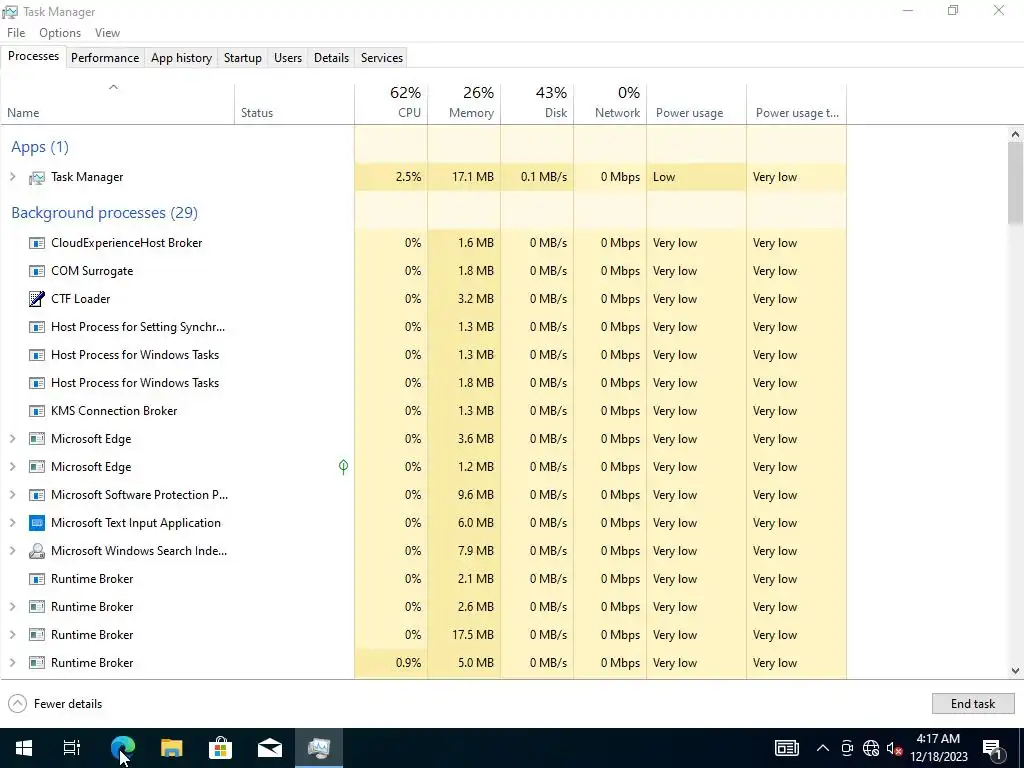Expand the Runtime Broker row using 5.0 MB
This screenshot has width=1024, height=768.
(12, 663)
